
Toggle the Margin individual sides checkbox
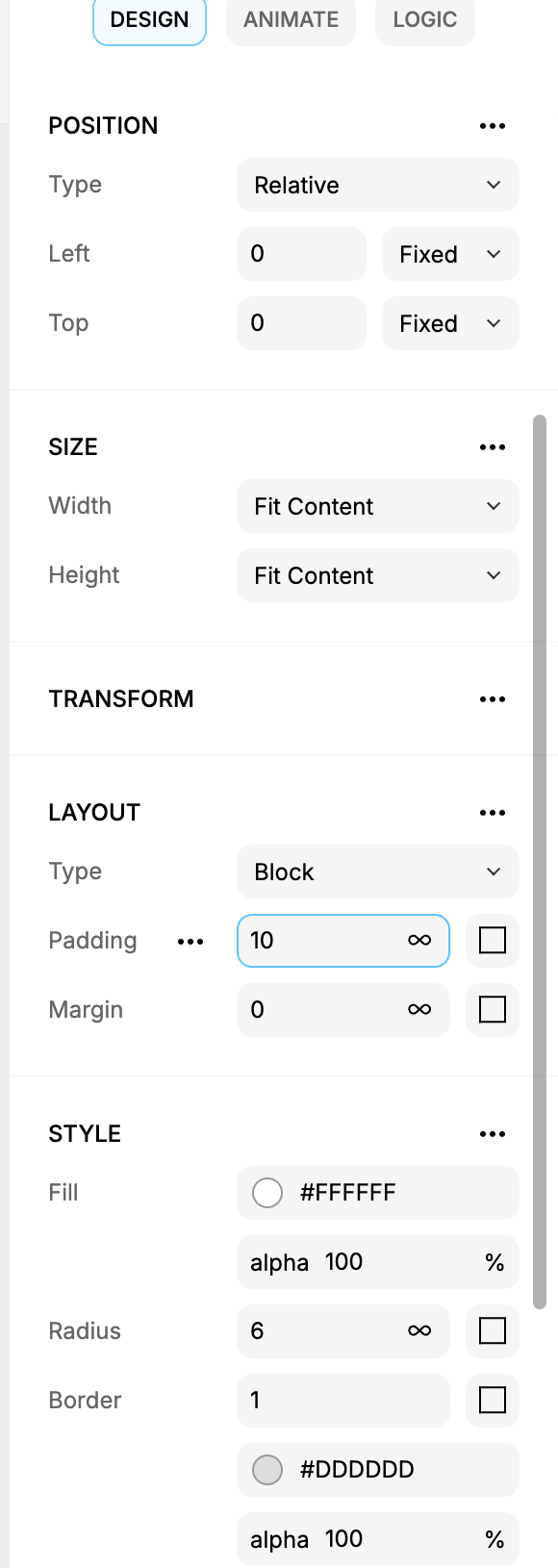(493, 1010)
